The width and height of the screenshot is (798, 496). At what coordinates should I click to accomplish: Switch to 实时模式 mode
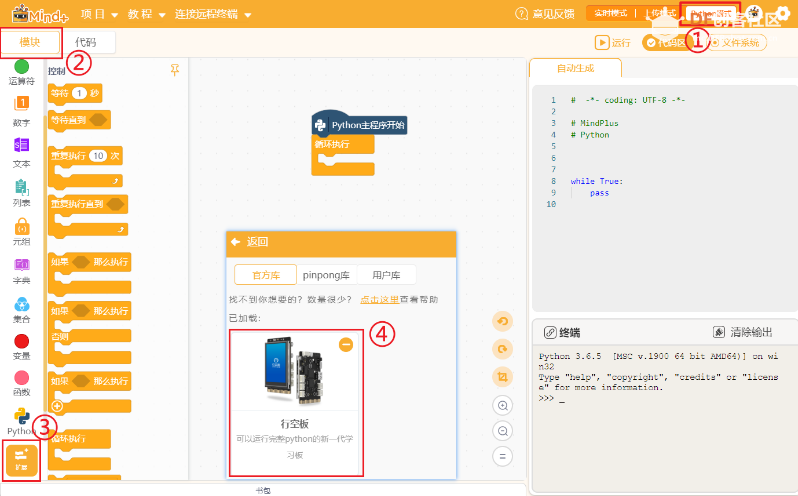pyautogui.click(x=611, y=14)
